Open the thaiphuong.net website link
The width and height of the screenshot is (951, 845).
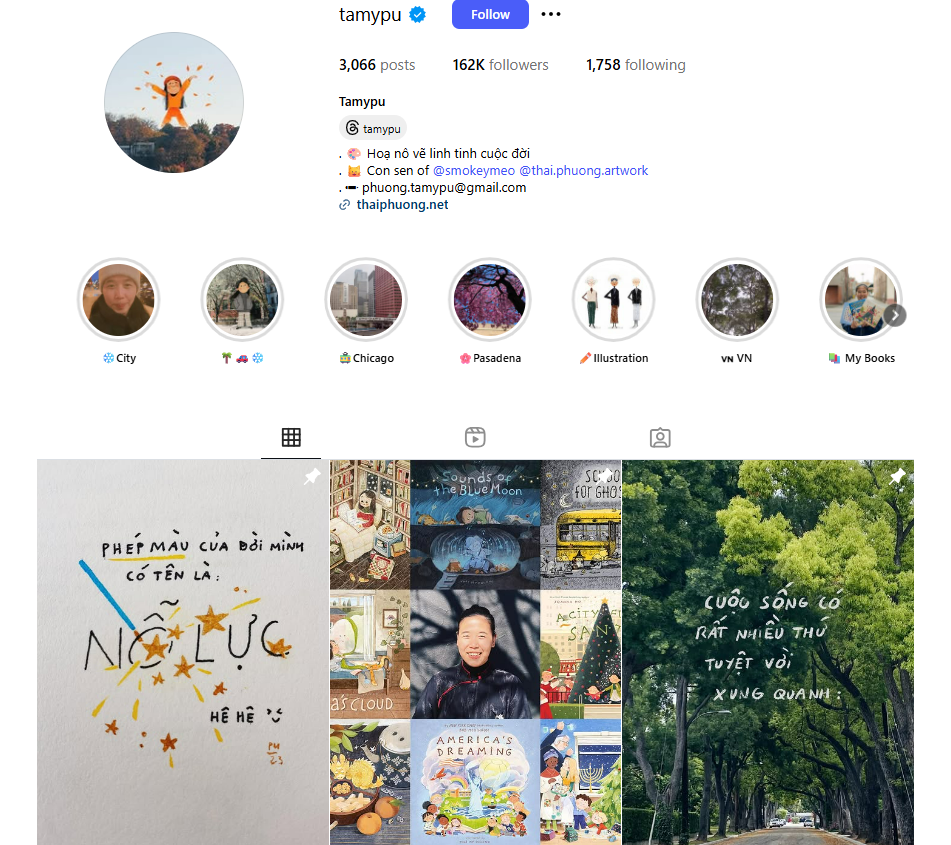click(x=402, y=204)
